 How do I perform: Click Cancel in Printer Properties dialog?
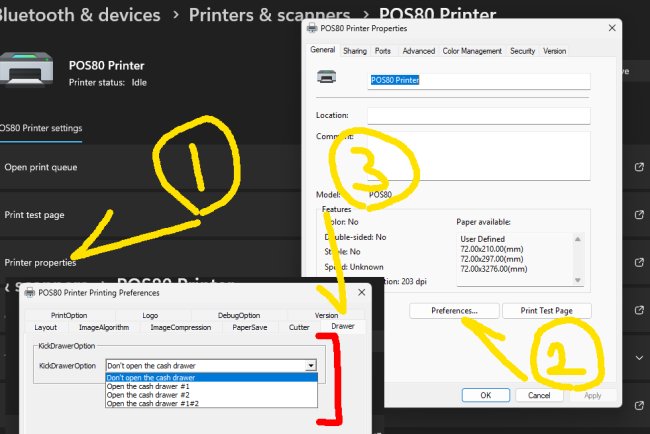(x=539, y=395)
